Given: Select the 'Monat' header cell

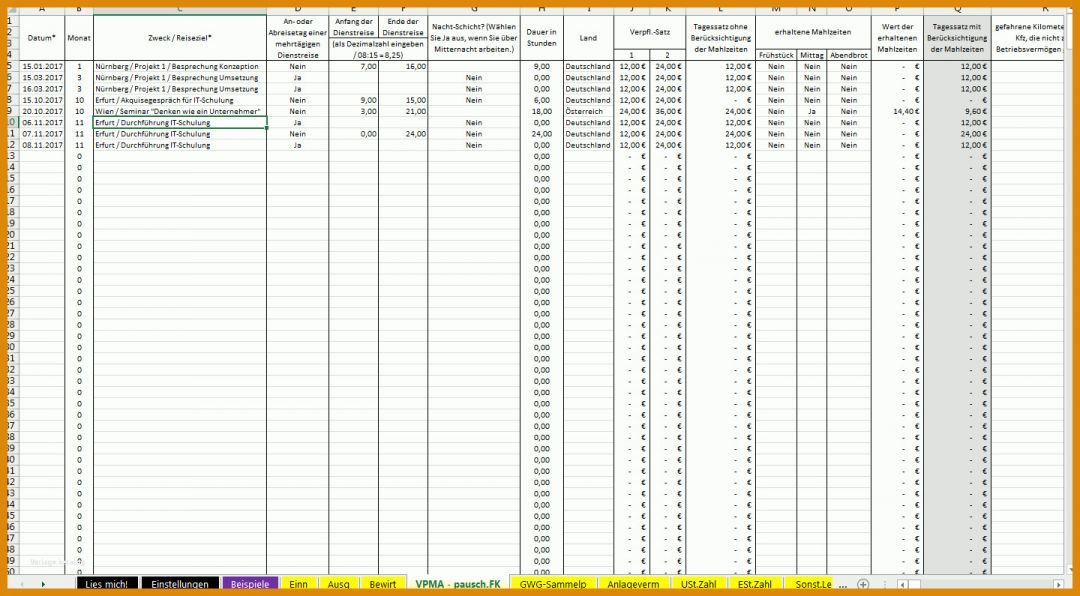Looking at the screenshot, I should (79, 38).
